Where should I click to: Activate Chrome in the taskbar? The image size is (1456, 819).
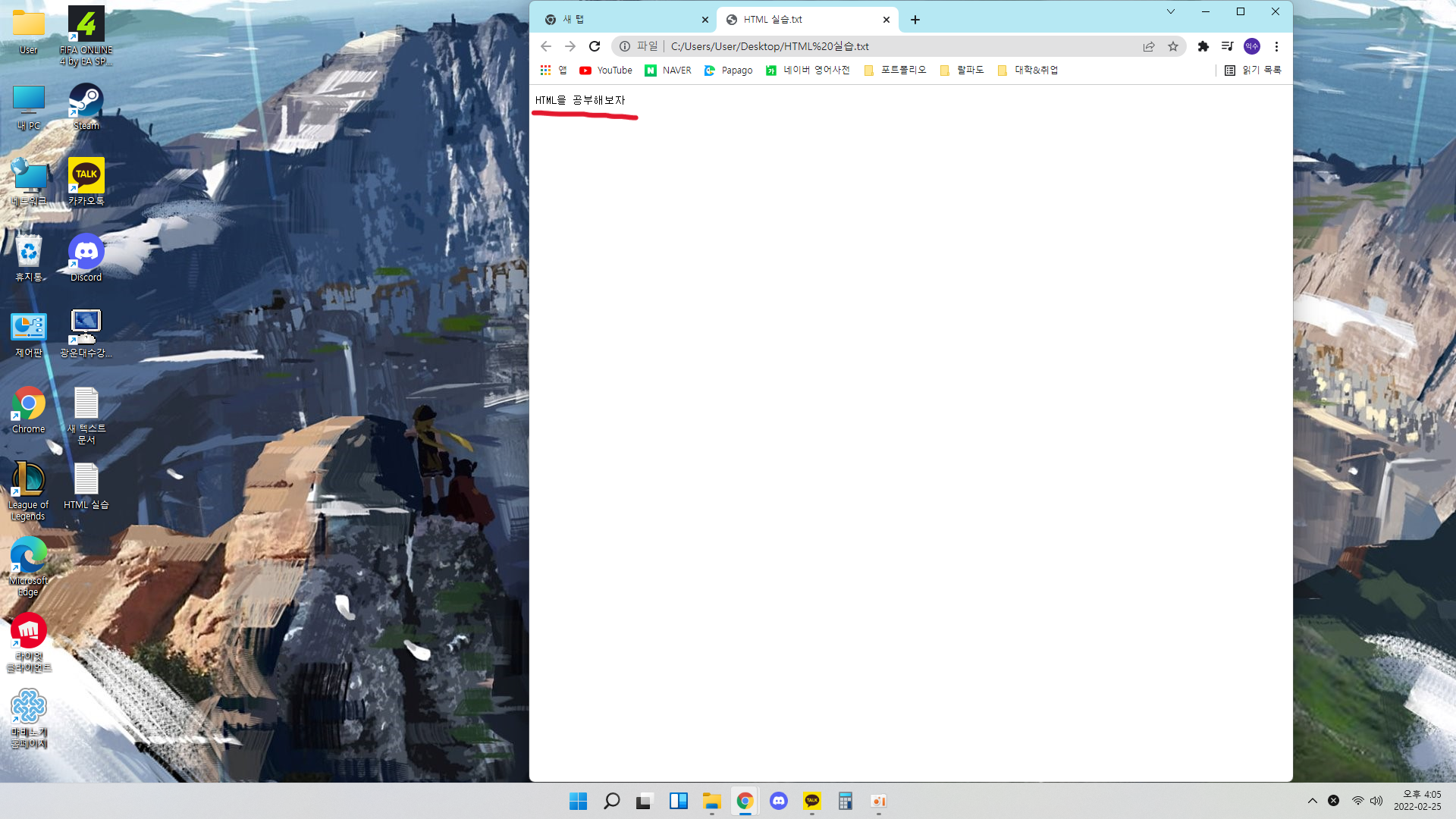745,801
